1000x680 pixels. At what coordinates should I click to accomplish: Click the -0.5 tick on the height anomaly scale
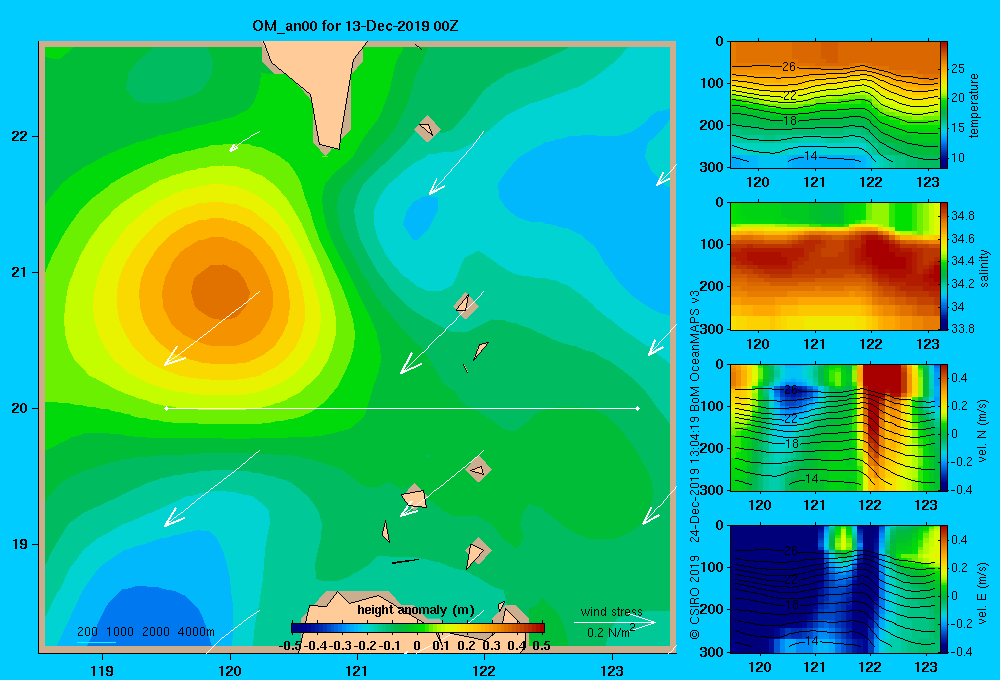coord(291,646)
